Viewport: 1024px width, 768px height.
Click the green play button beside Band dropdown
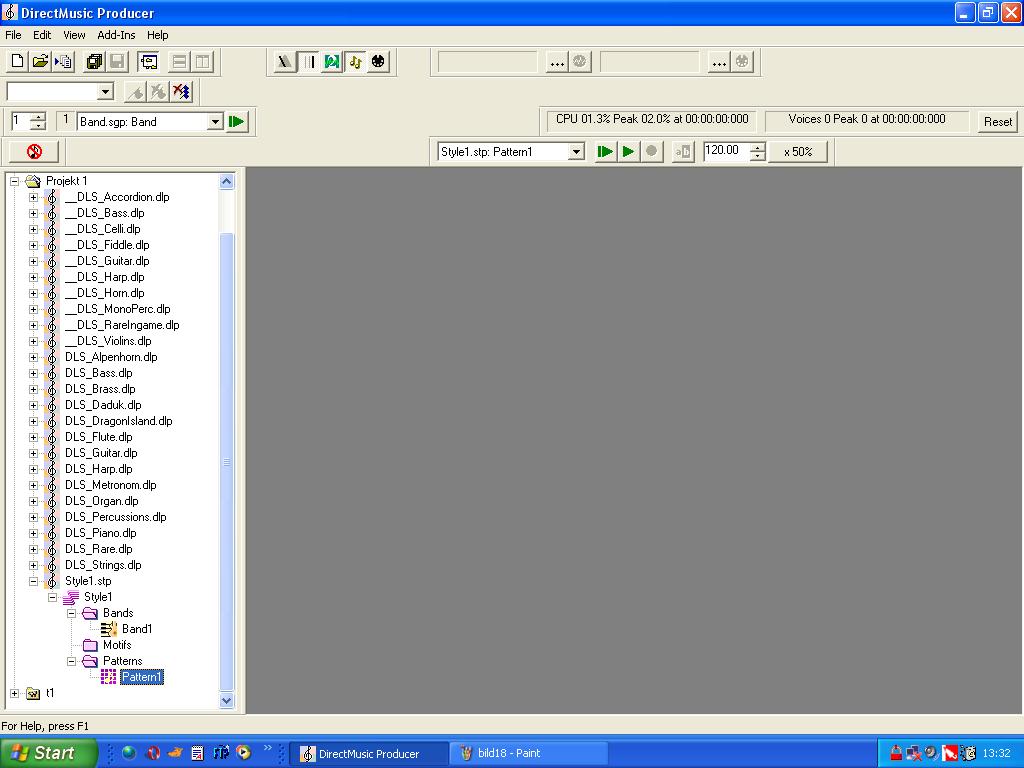237,122
